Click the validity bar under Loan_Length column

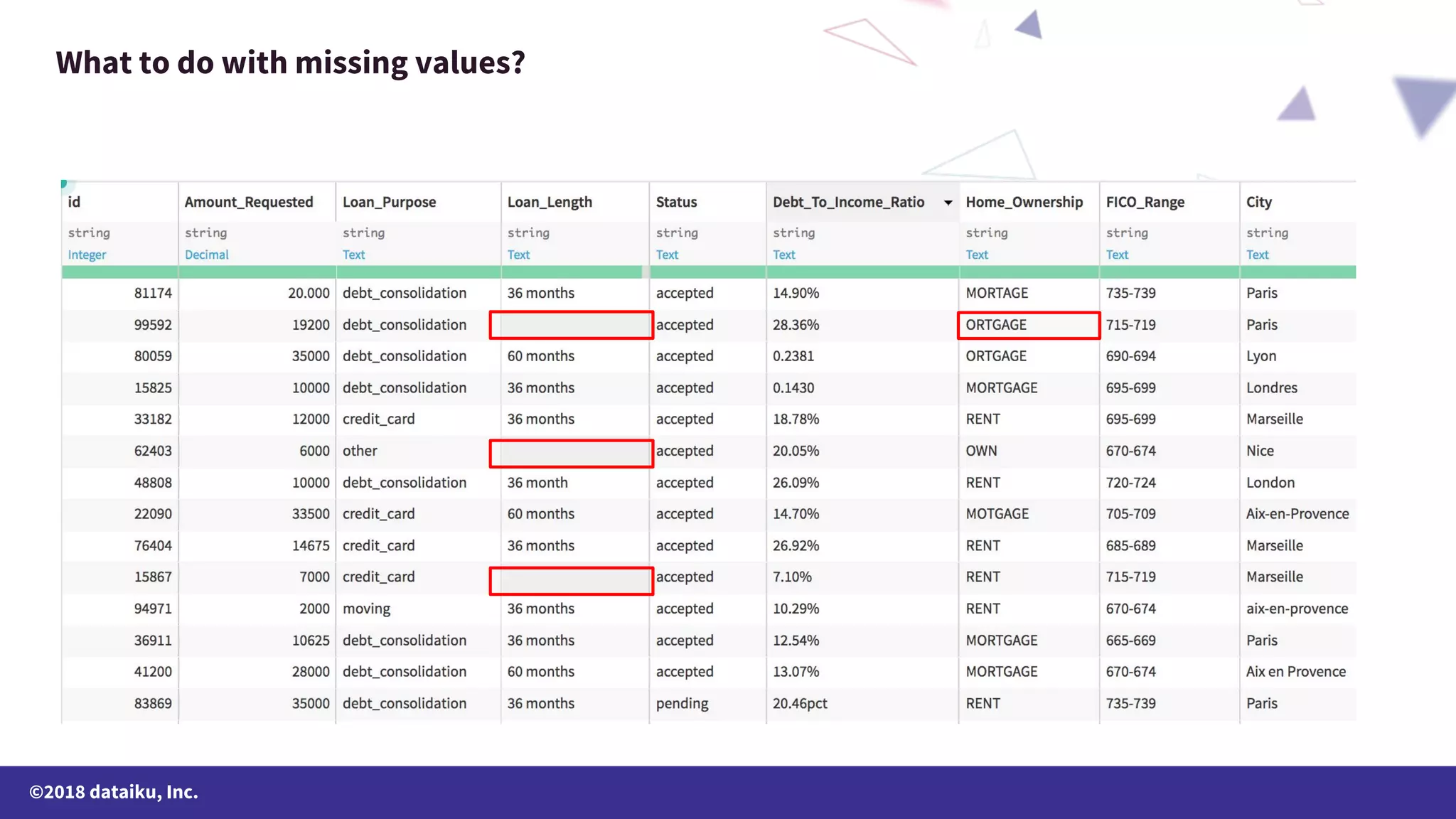click(x=574, y=272)
